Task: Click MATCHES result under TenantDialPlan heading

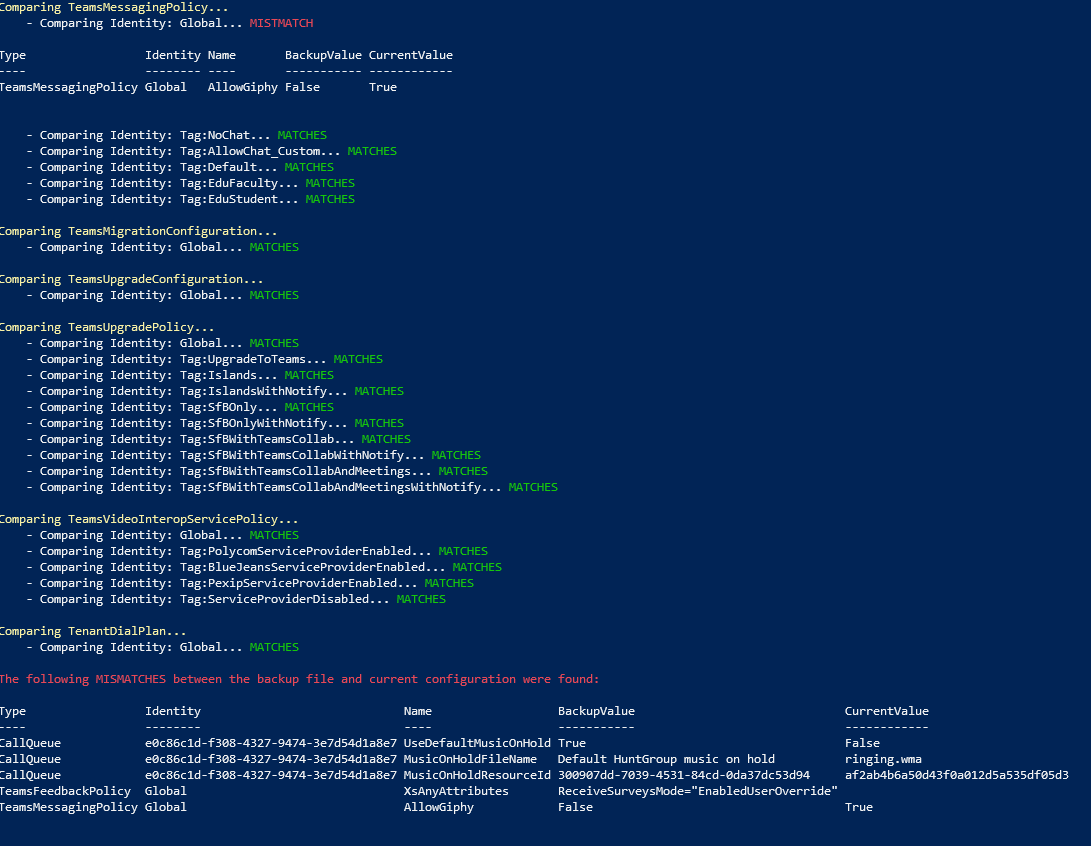Action: coord(274,647)
